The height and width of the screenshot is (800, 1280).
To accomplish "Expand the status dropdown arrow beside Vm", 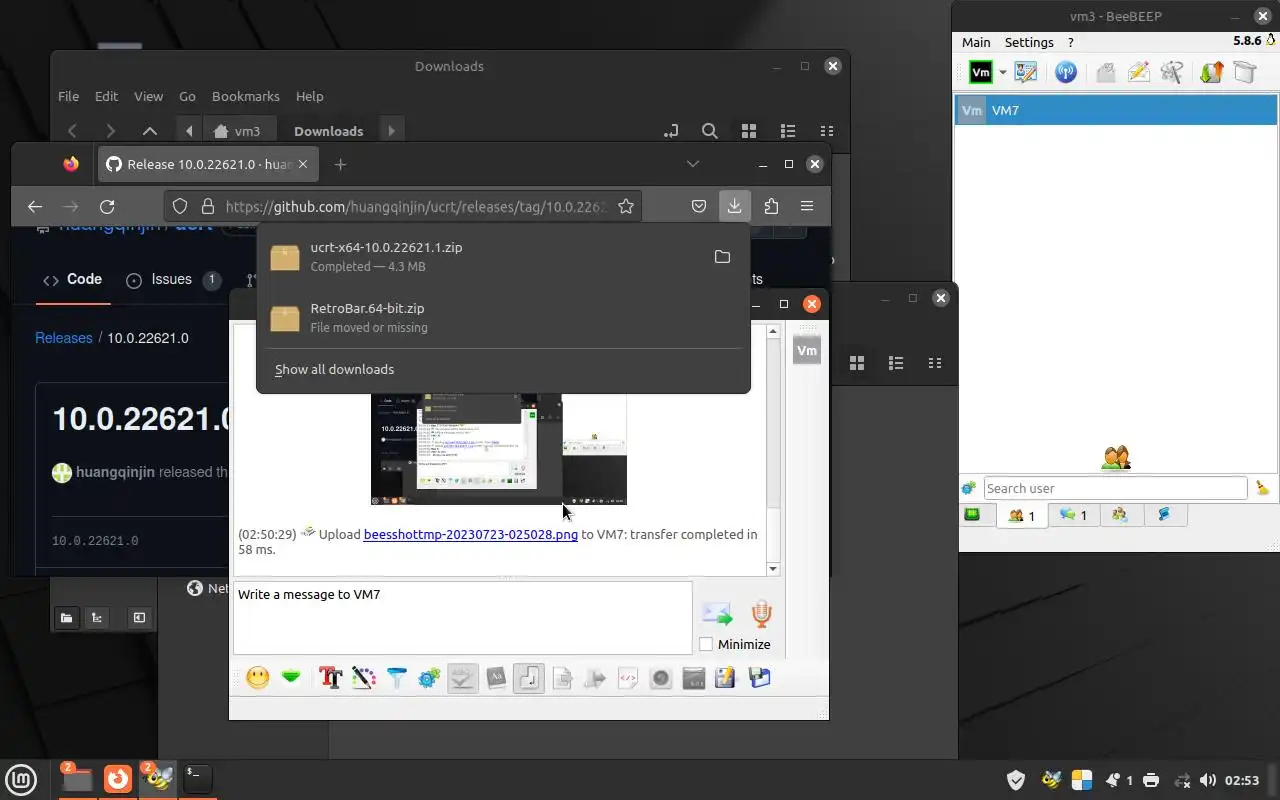I will point(1002,72).
